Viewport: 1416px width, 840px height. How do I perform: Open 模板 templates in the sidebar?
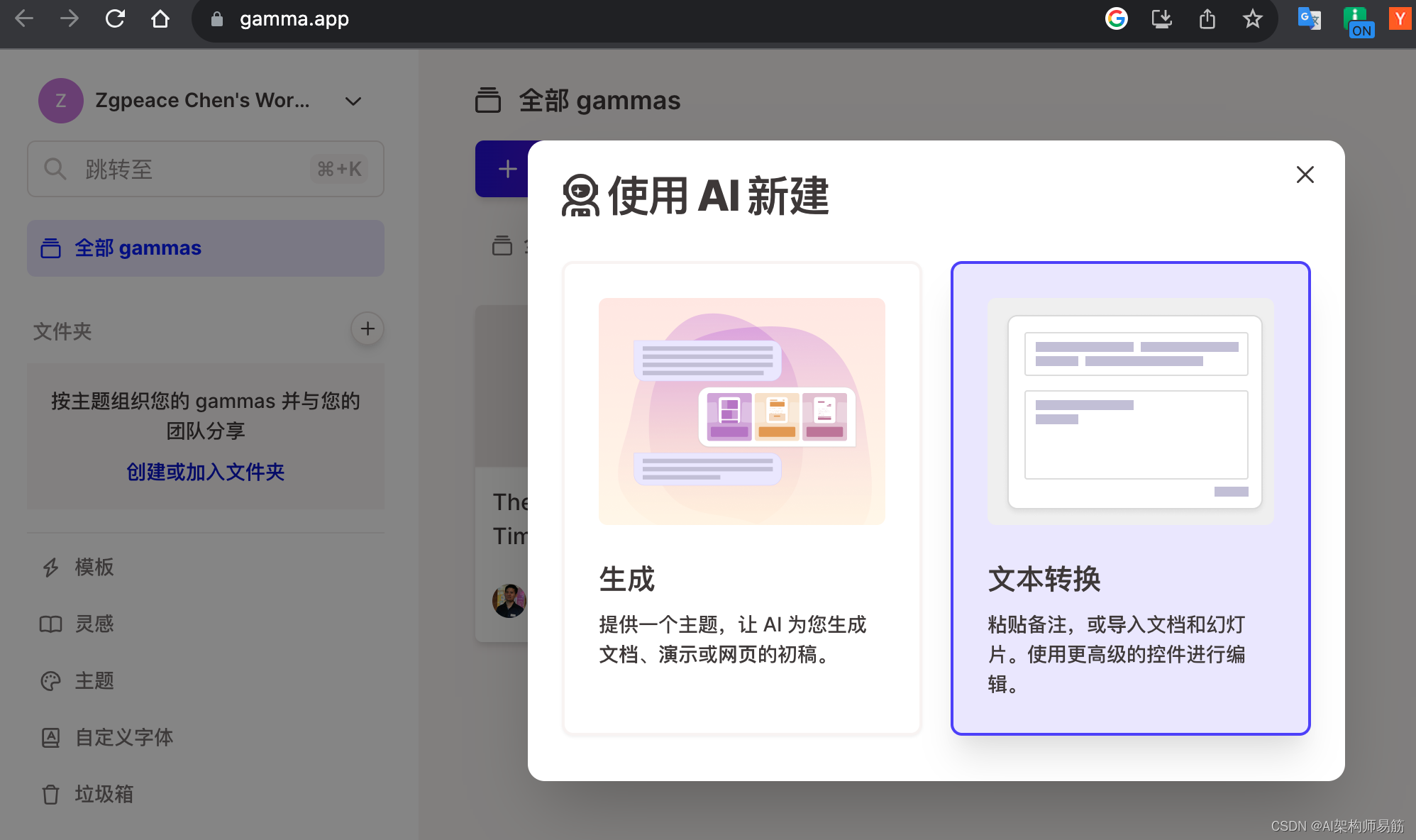coord(94,567)
